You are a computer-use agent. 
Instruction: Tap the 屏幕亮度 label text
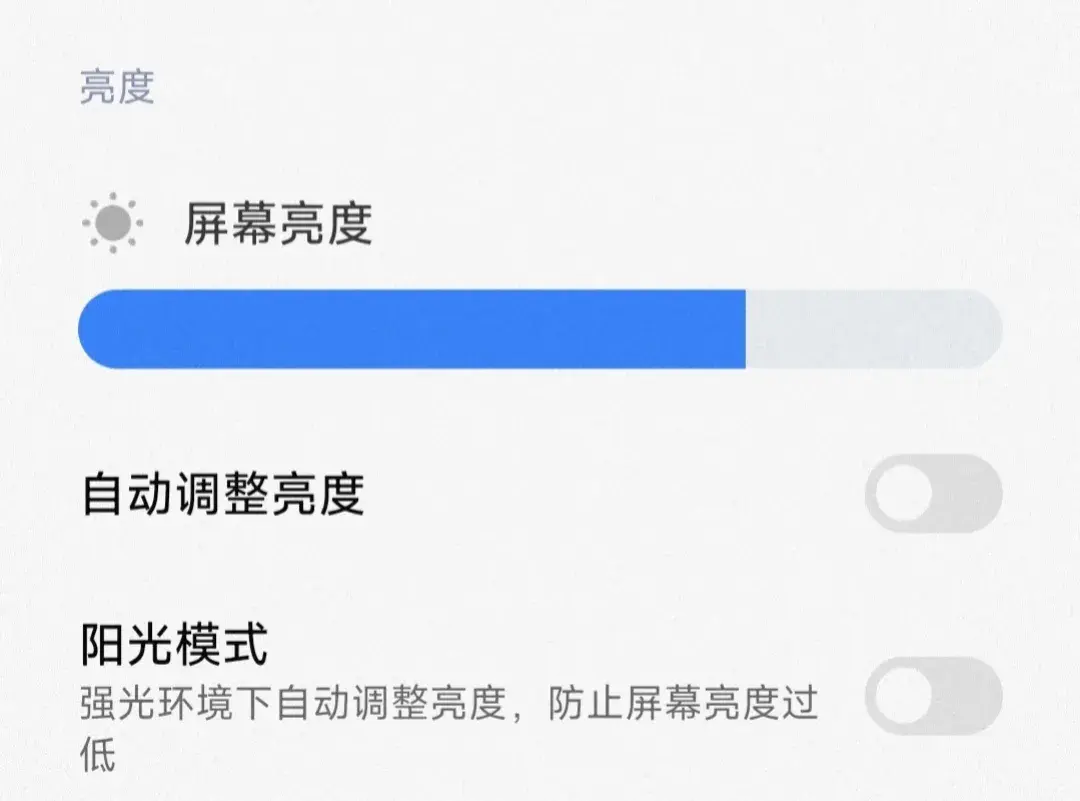pos(278,223)
